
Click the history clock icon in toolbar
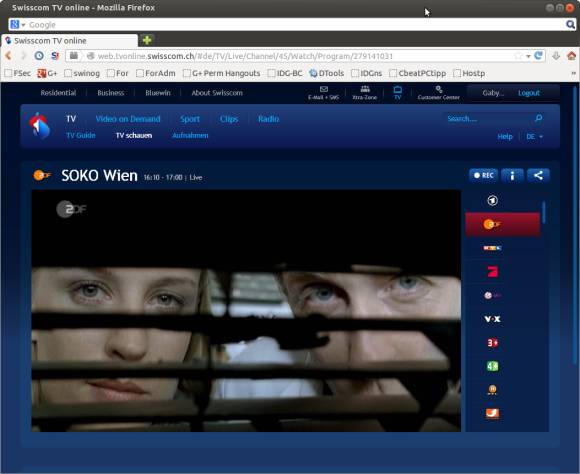39,56
